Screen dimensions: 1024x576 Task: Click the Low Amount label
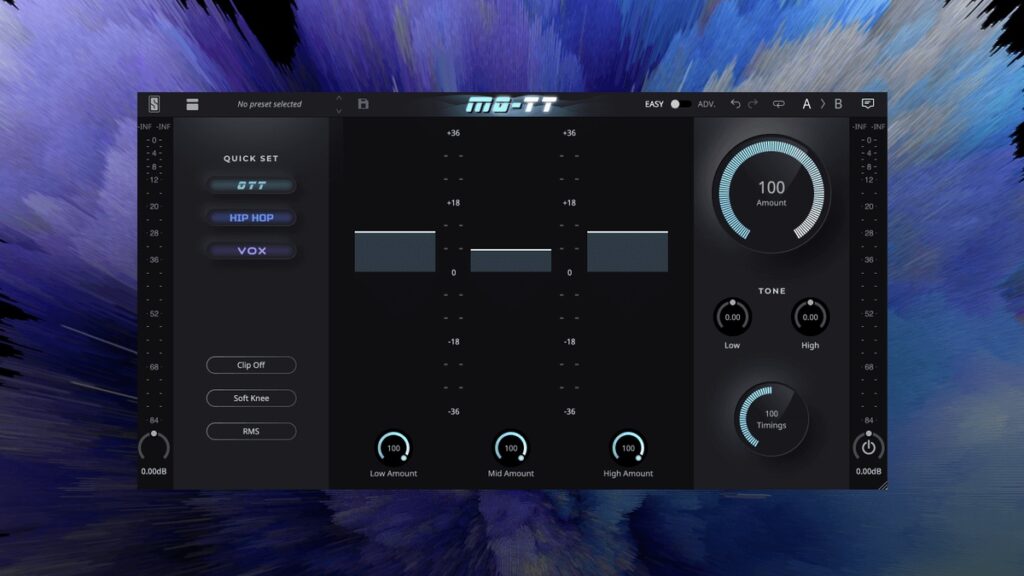(x=393, y=473)
